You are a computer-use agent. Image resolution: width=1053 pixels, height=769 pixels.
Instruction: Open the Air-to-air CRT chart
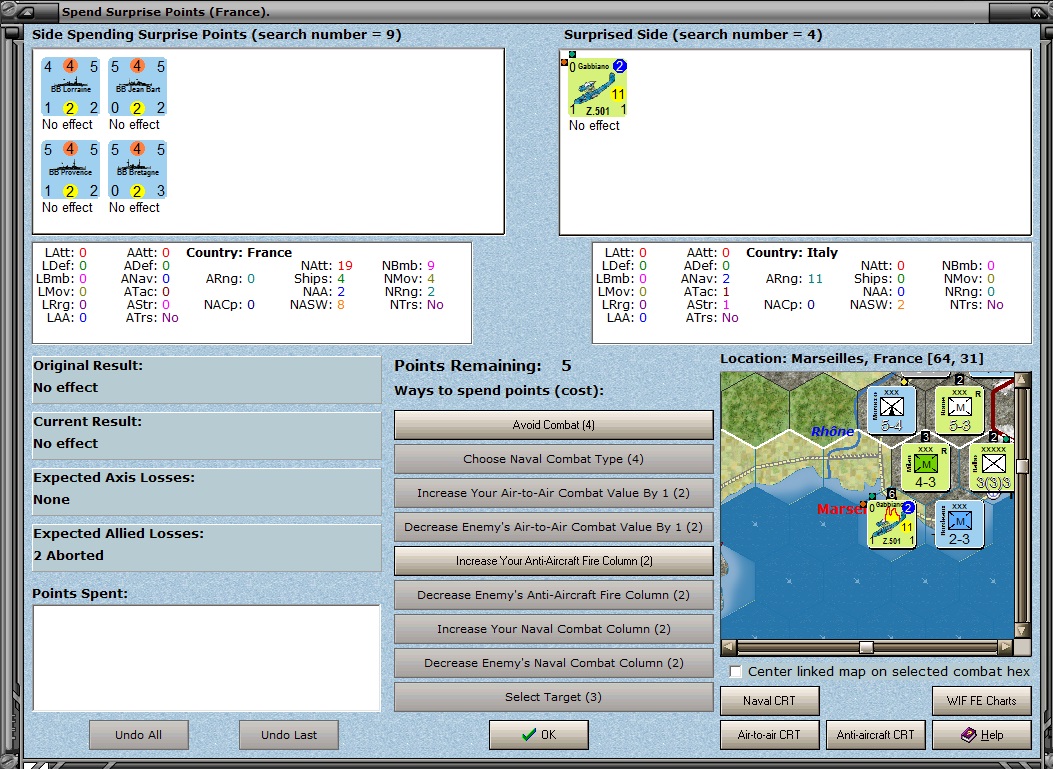click(x=770, y=735)
